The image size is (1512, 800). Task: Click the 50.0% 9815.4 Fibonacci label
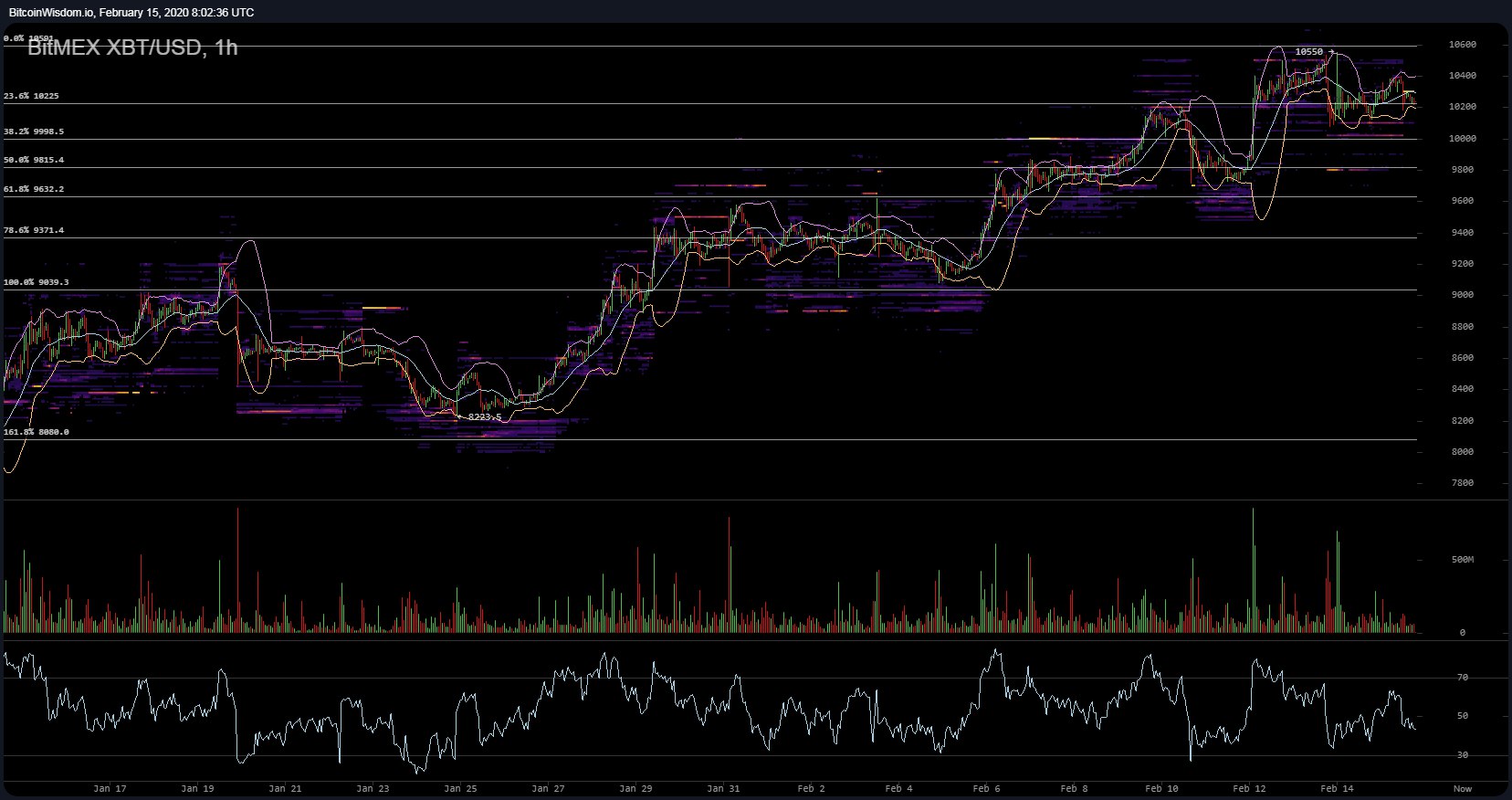(x=34, y=160)
